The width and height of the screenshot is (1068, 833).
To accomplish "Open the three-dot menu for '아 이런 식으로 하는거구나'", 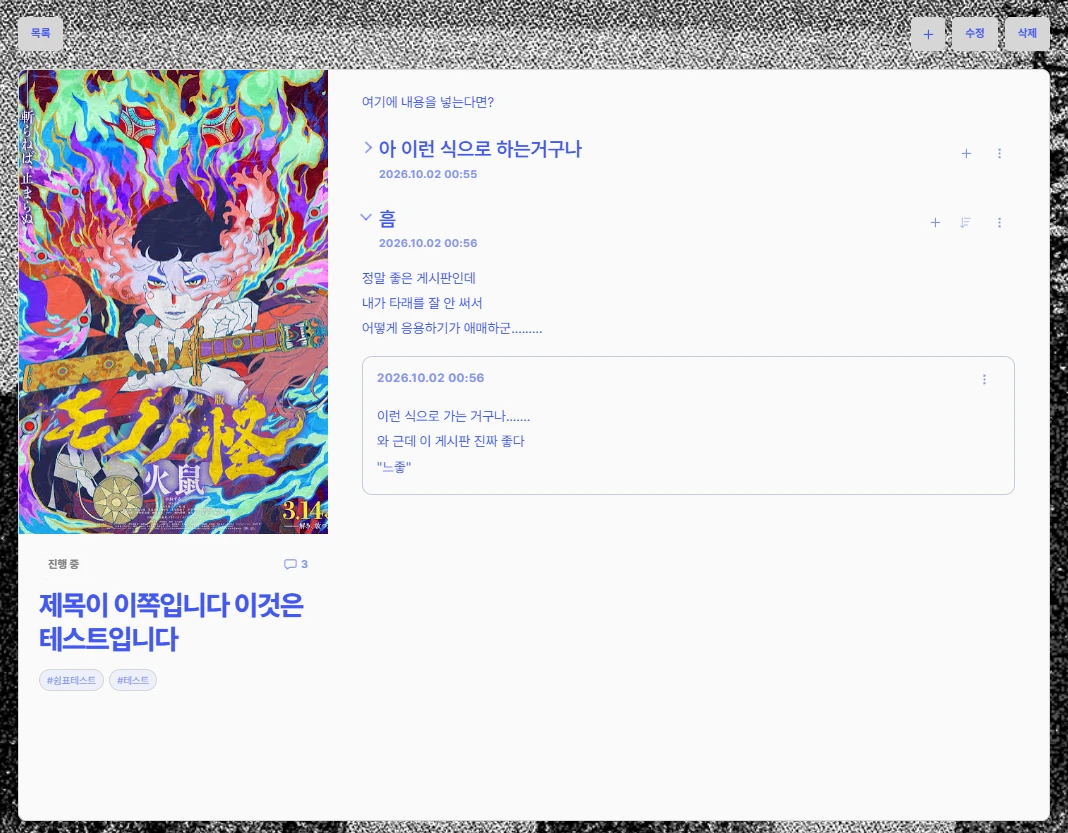I will 999,154.
